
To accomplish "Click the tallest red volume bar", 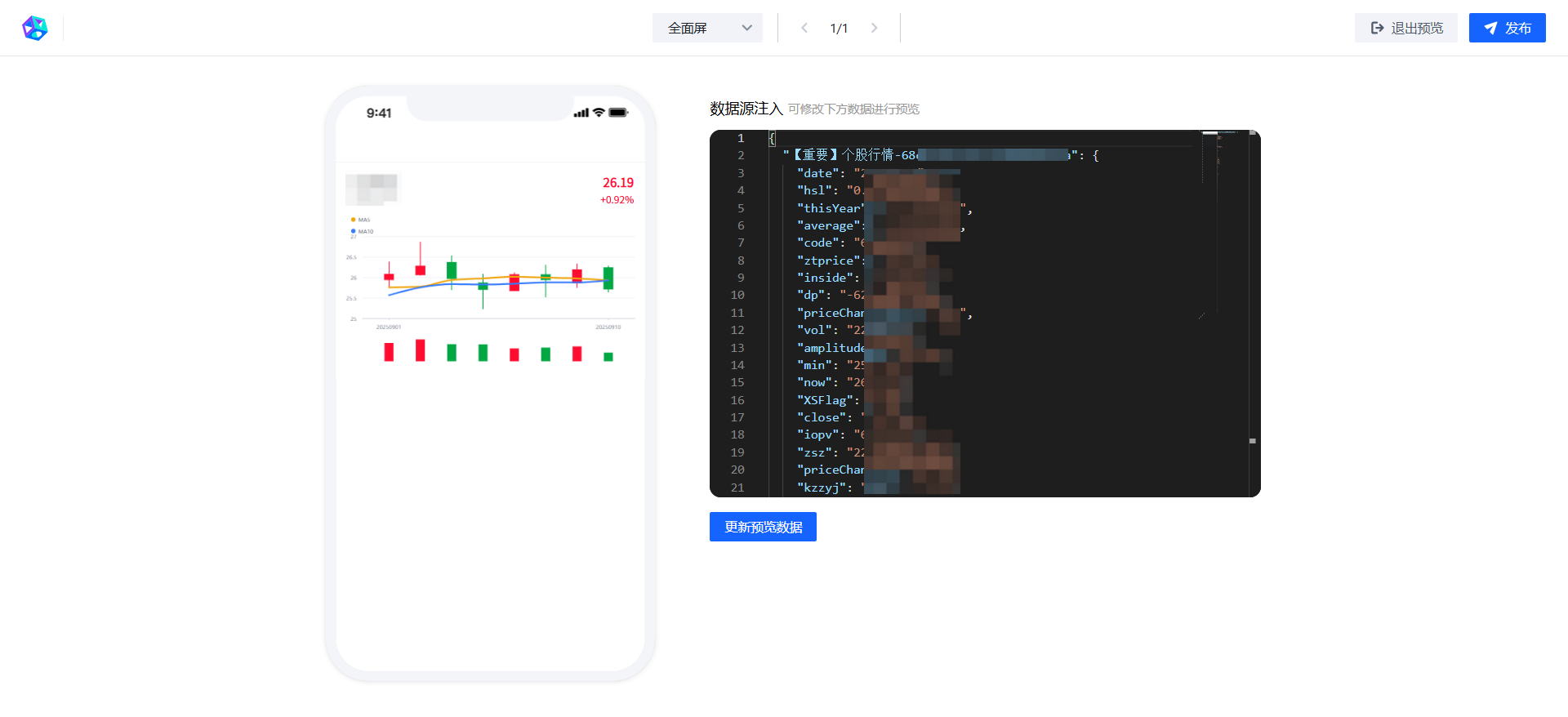I will coord(421,350).
